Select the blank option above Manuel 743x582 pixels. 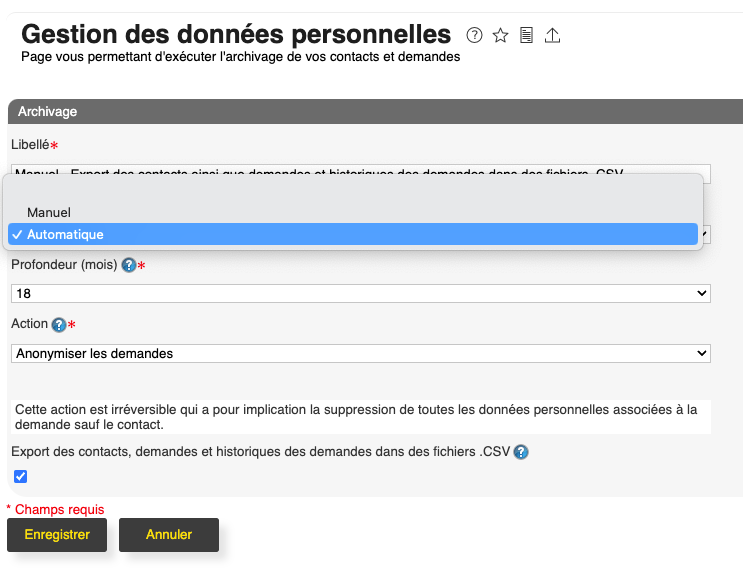coord(350,191)
